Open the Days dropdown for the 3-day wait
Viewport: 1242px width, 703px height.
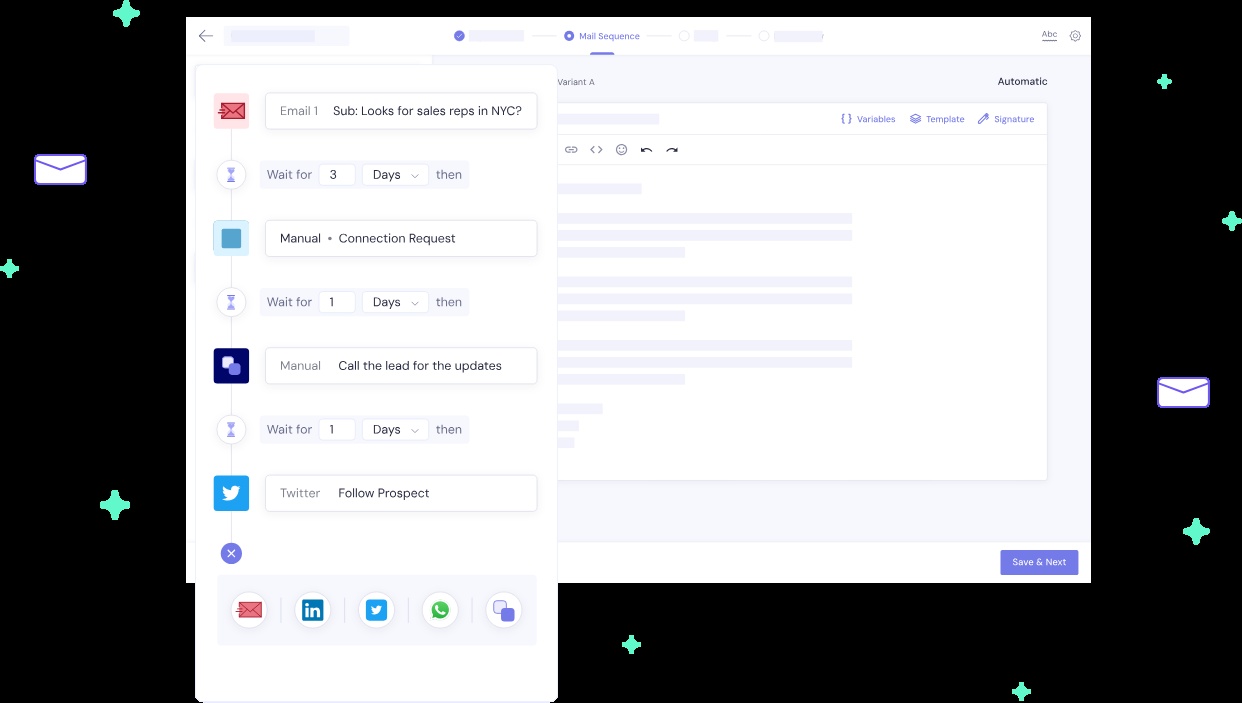pyautogui.click(x=394, y=174)
